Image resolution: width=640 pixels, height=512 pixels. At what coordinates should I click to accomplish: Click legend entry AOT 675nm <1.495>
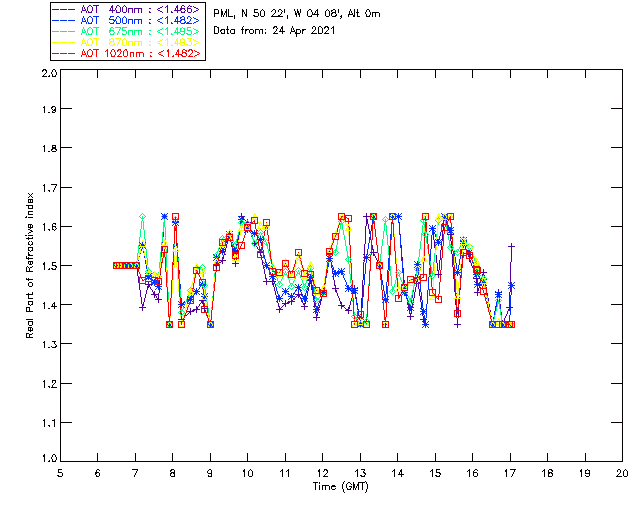[x=127, y=31]
